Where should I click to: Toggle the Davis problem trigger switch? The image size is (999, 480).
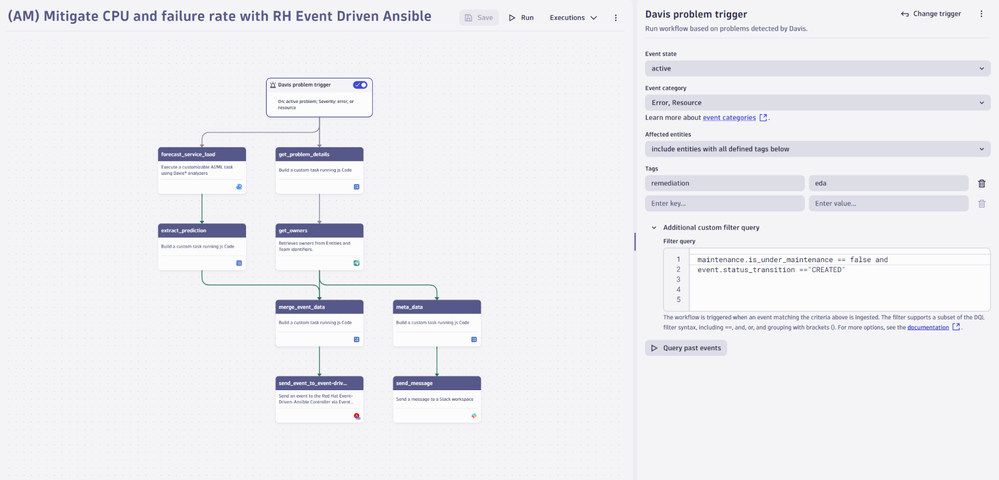(x=360, y=85)
